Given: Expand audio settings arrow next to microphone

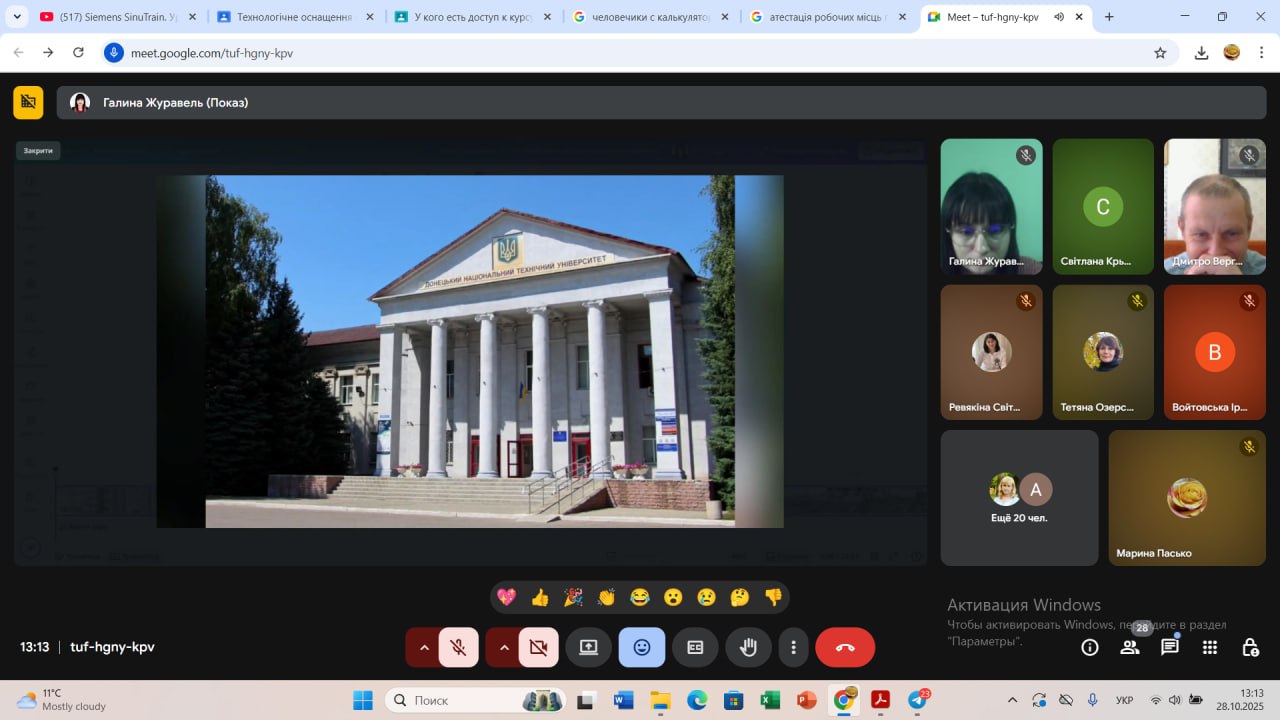Looking at the screenshot, I should coord(424,647).
